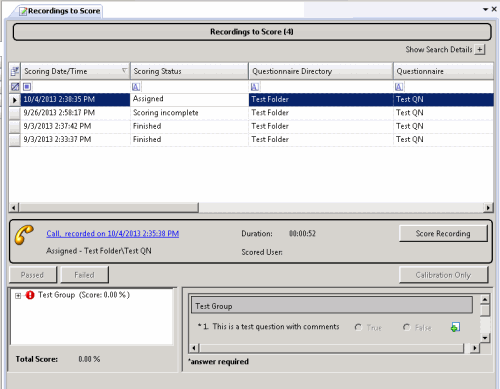Click the Recordings to Score (4) header bar
The width and height of the screenshot is (500, 389).
pyautogui.click(x=252, y=32)
